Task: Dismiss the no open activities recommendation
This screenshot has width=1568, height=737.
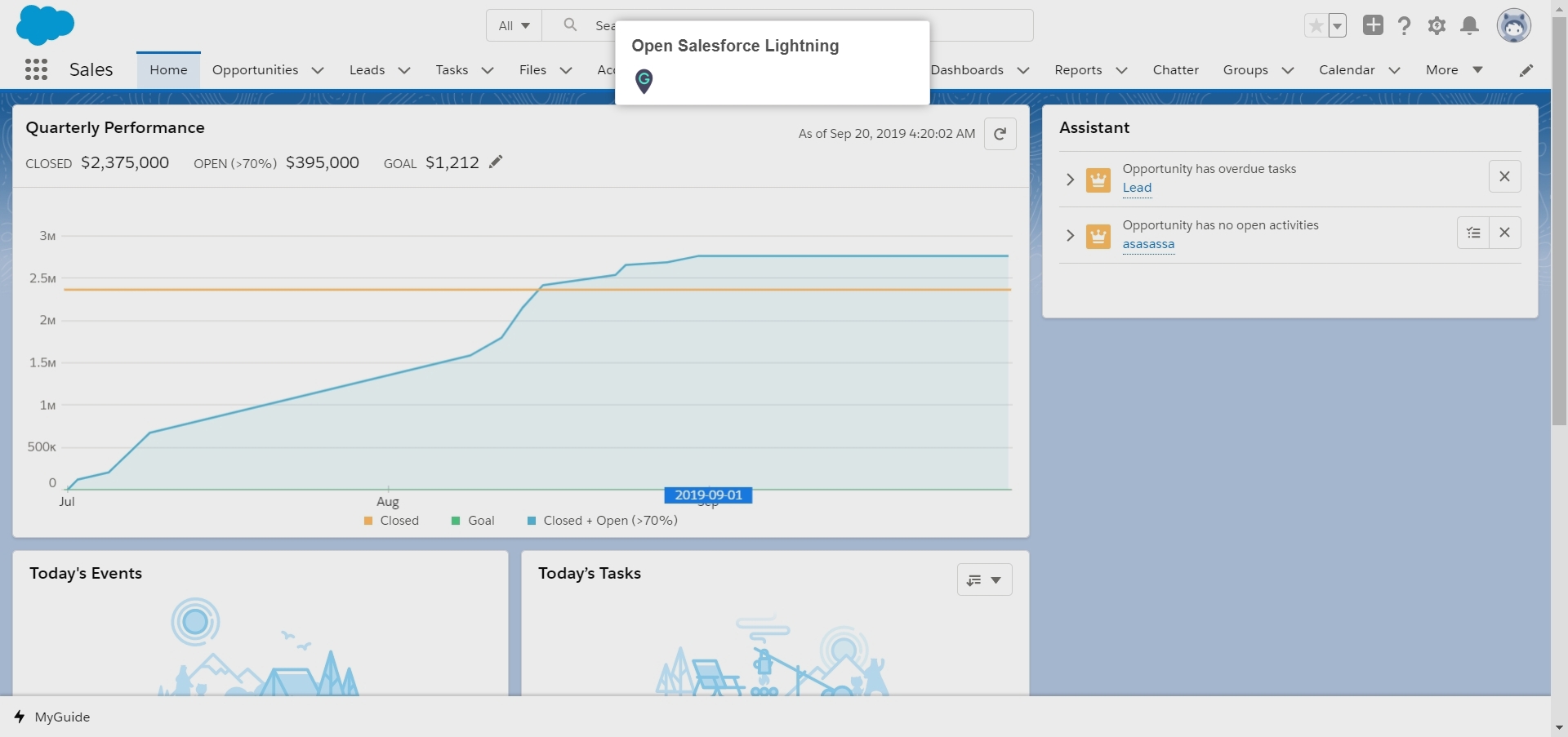Action: pyautogui.click(x=1504, y=233)
